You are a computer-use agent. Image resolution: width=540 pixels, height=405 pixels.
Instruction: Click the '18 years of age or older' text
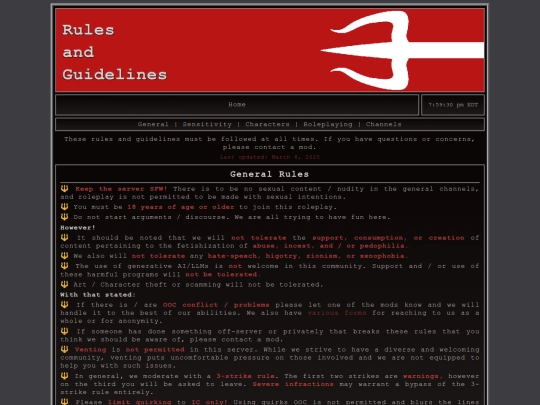click(181, 207)
